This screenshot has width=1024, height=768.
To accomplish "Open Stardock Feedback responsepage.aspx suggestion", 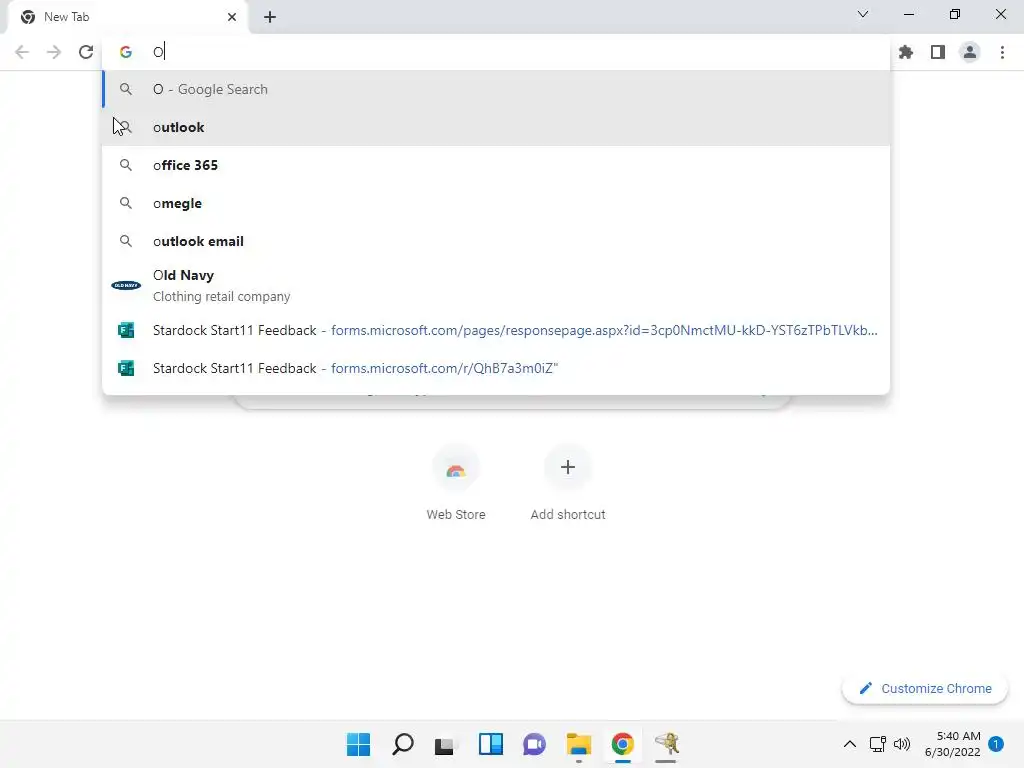I will [496, 330].
